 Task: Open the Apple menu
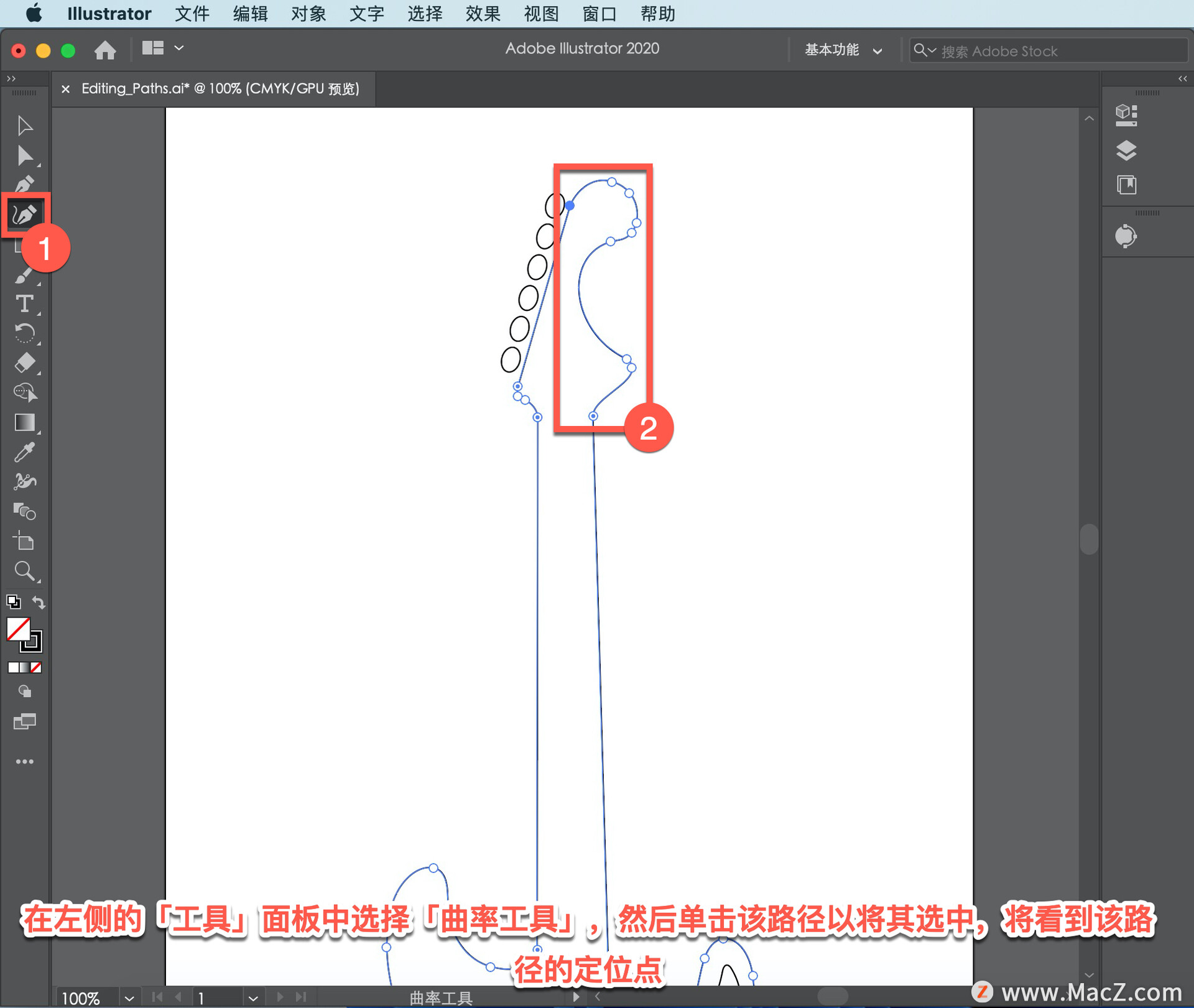coord(34,13)
